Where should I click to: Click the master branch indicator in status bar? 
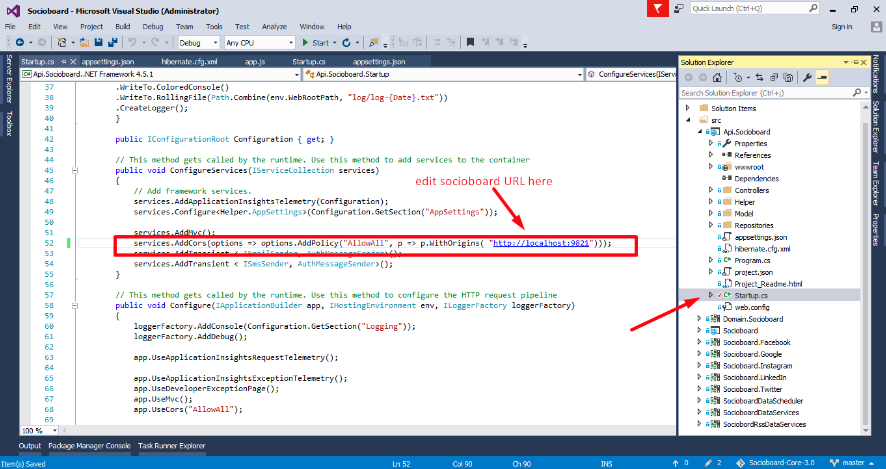click(x=852, y=463)
